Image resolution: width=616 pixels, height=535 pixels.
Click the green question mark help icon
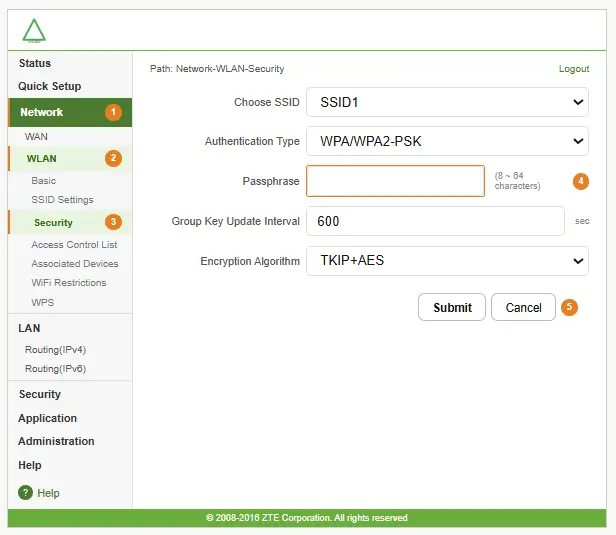coord(26,493)
